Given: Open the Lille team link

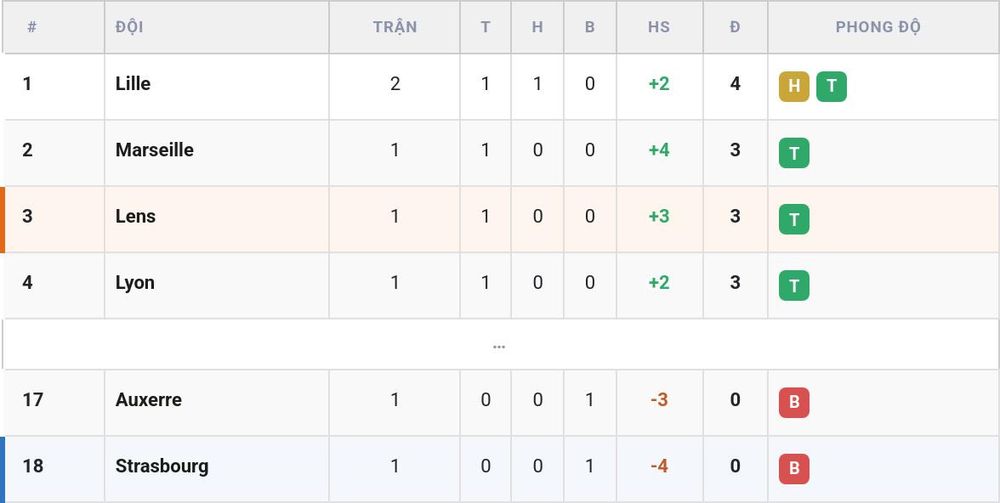Looking at the screenshot, I should tap(133, 84).
